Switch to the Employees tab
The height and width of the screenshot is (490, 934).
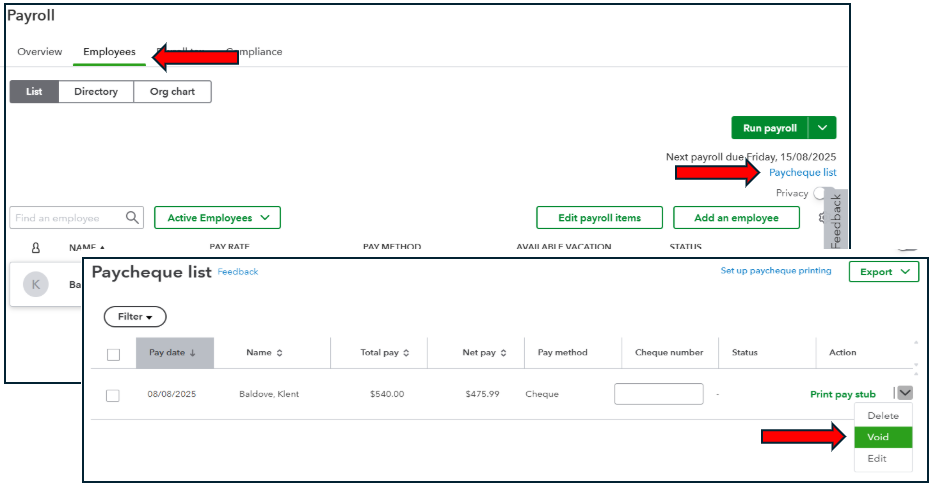point(109,52)
